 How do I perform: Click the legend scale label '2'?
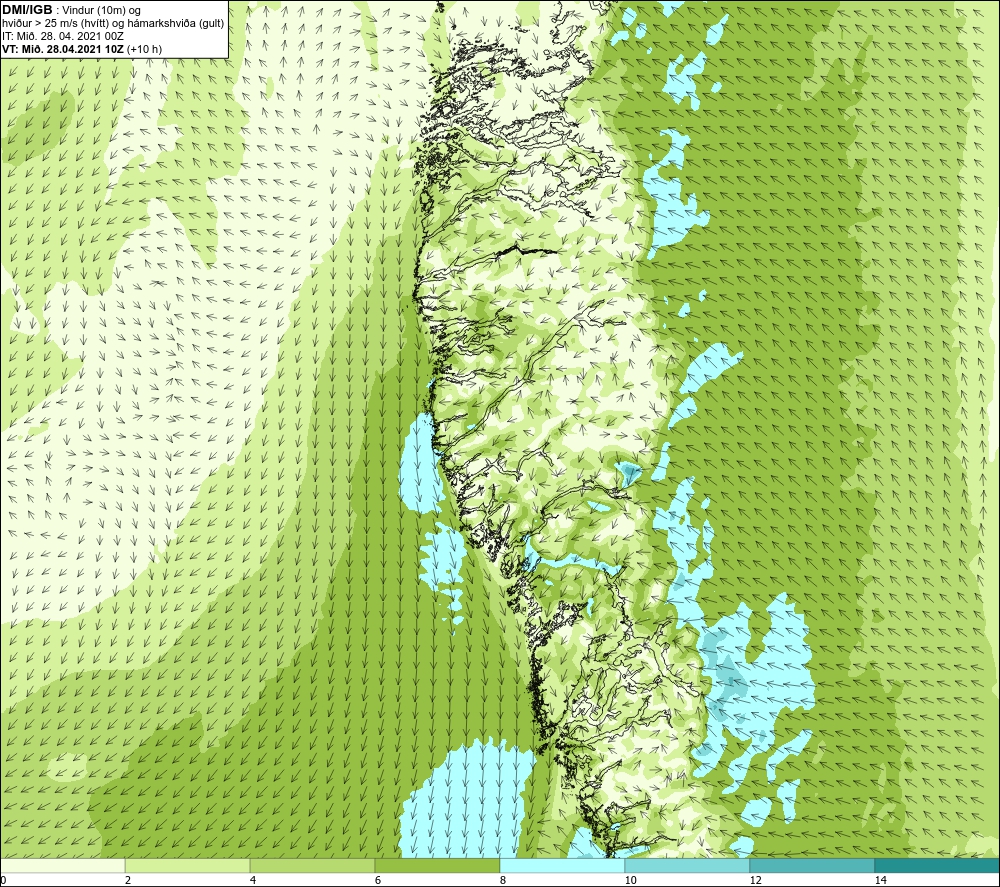128,880
